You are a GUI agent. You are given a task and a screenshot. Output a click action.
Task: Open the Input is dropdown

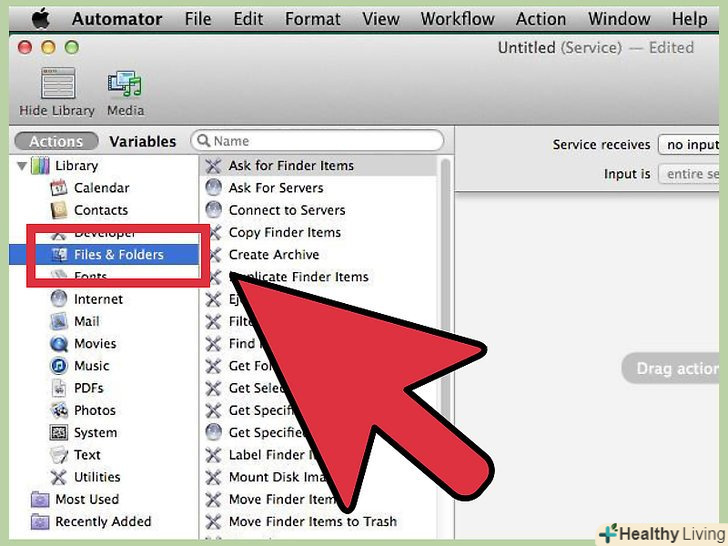click(689, 174)
